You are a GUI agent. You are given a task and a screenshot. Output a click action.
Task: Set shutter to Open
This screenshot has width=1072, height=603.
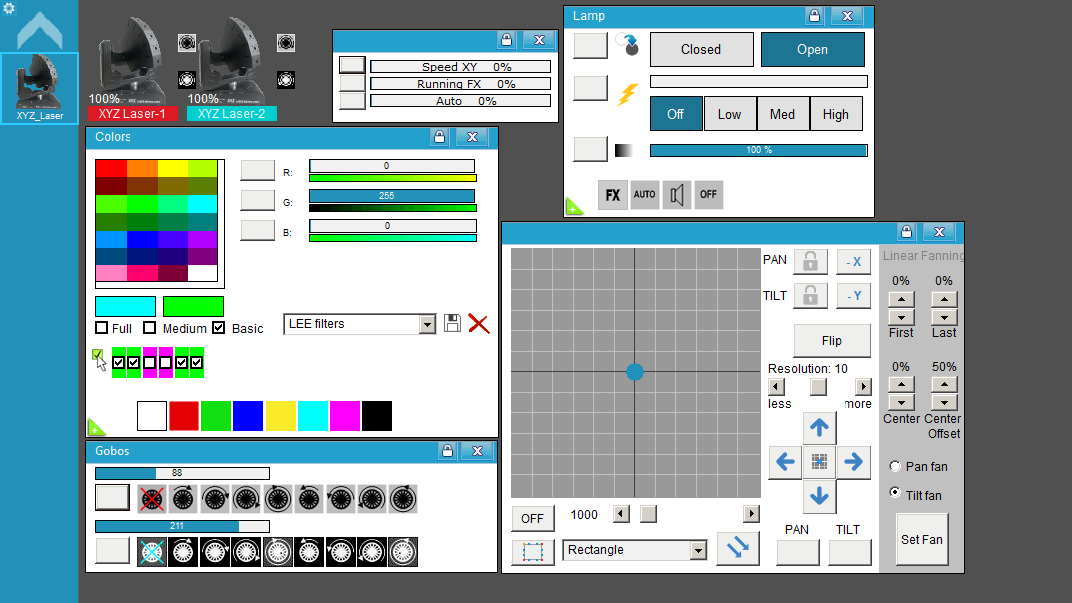point(812,50)
